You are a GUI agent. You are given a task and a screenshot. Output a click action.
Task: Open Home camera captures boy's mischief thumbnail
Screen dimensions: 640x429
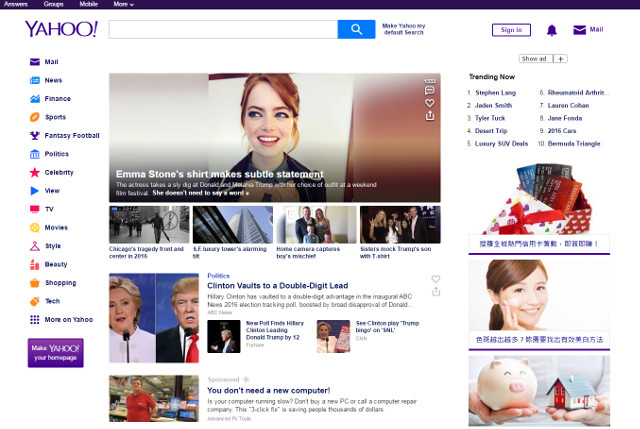tap(316, 225)
